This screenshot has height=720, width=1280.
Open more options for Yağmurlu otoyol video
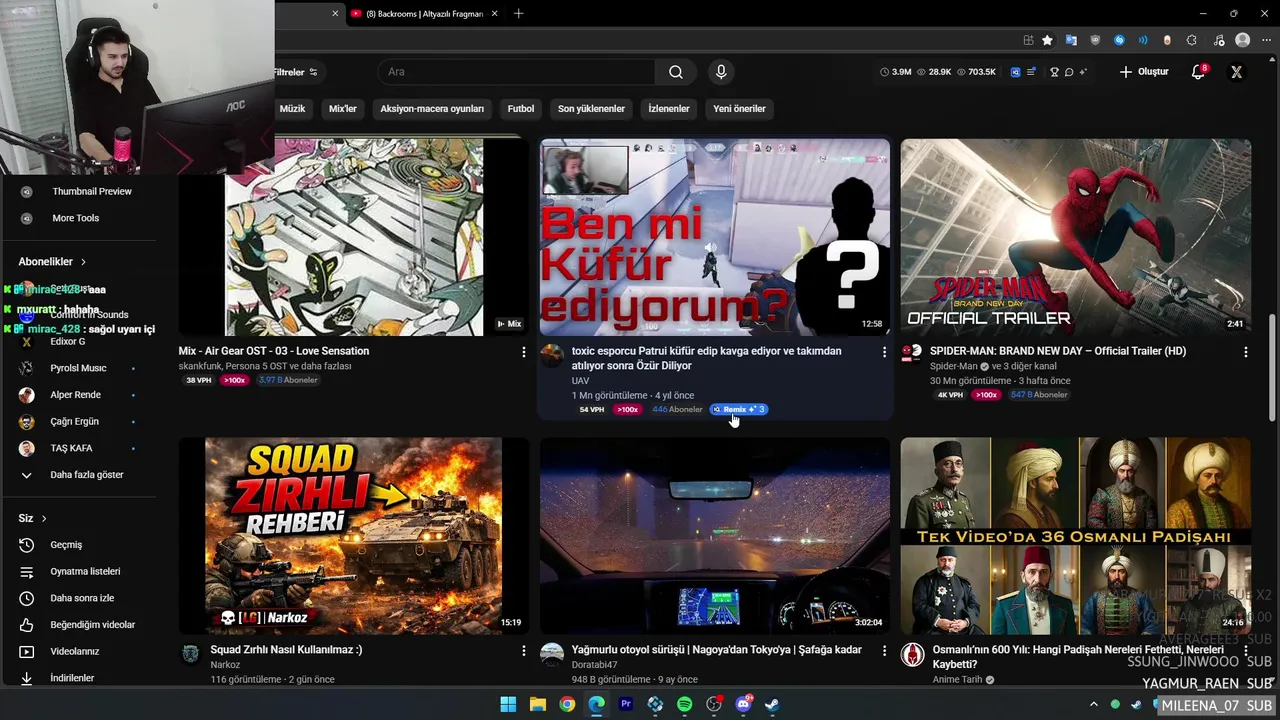[884, 651]
